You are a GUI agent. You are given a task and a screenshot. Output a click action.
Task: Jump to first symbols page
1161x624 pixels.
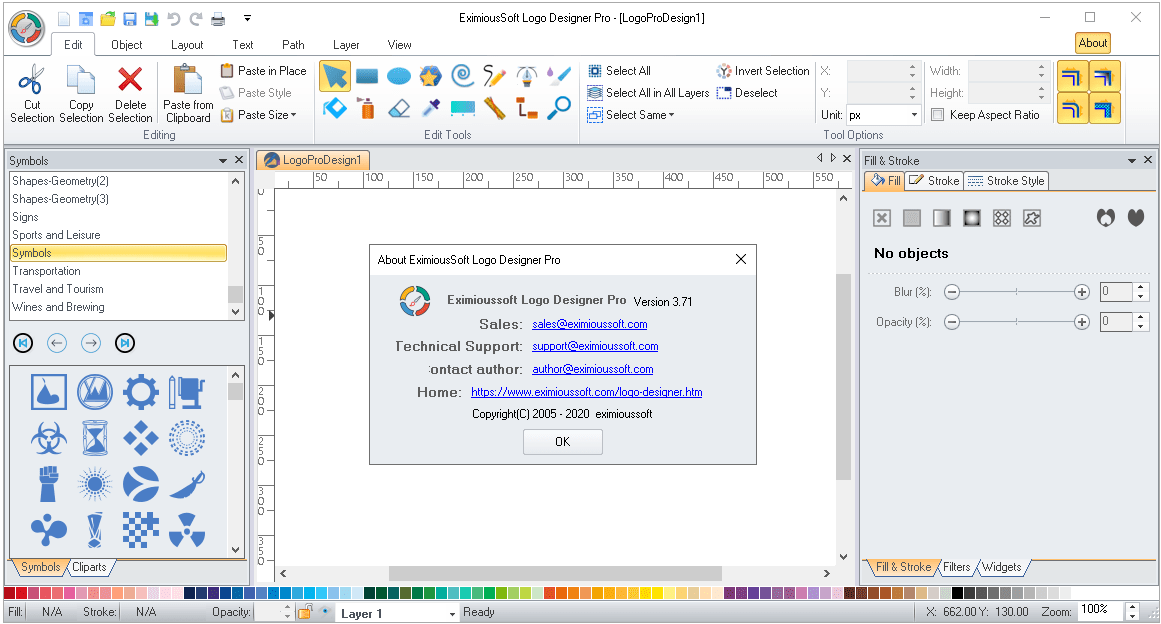coord(23,343)
